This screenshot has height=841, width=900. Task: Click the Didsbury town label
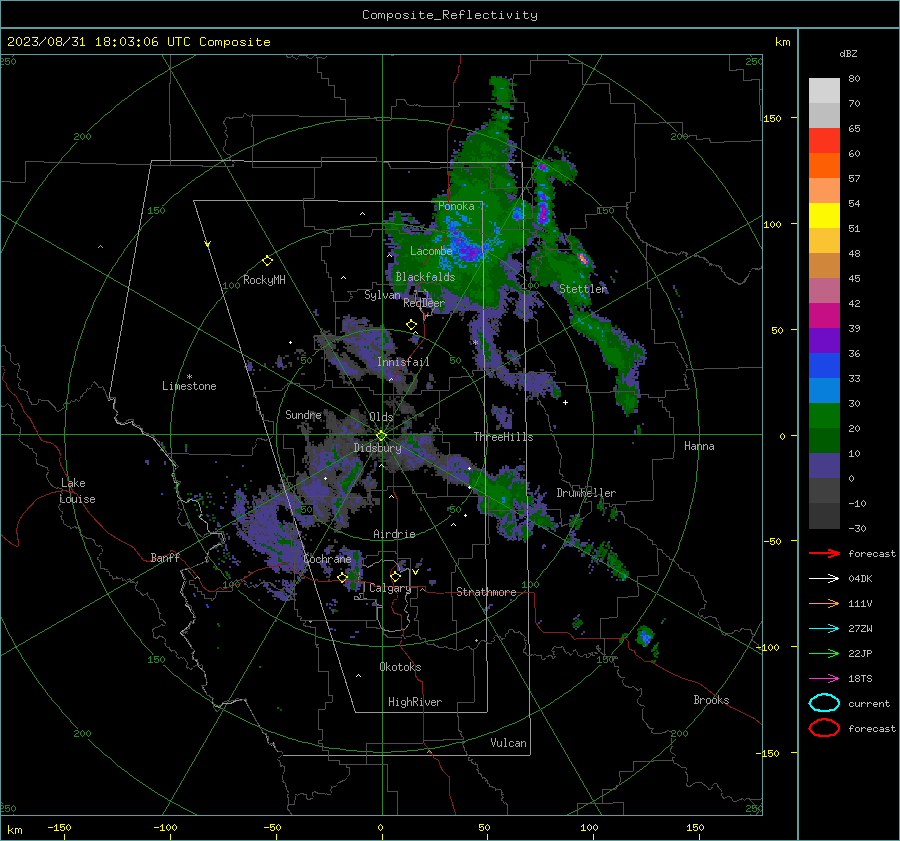[378, 448]
